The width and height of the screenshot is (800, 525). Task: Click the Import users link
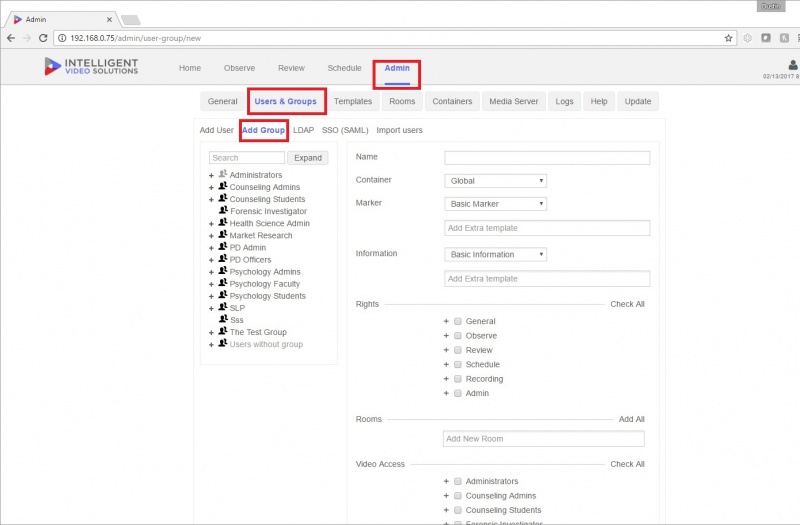(399, 130)
